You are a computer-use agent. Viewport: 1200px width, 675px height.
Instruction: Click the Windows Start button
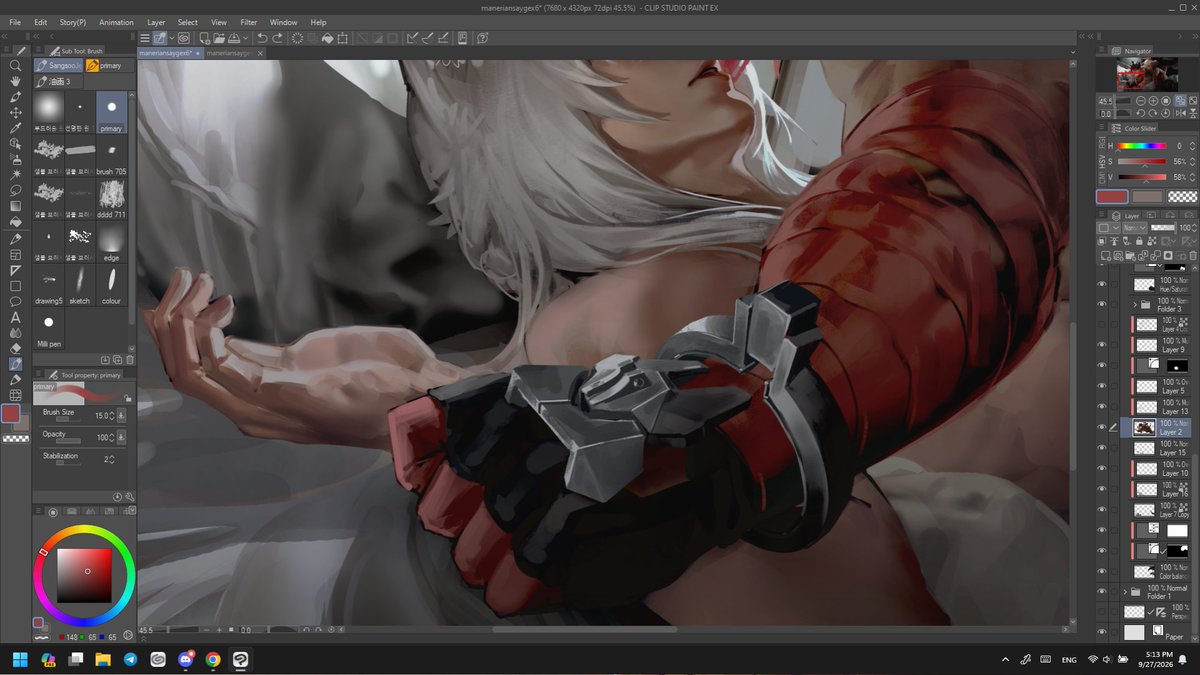[19, 660]
